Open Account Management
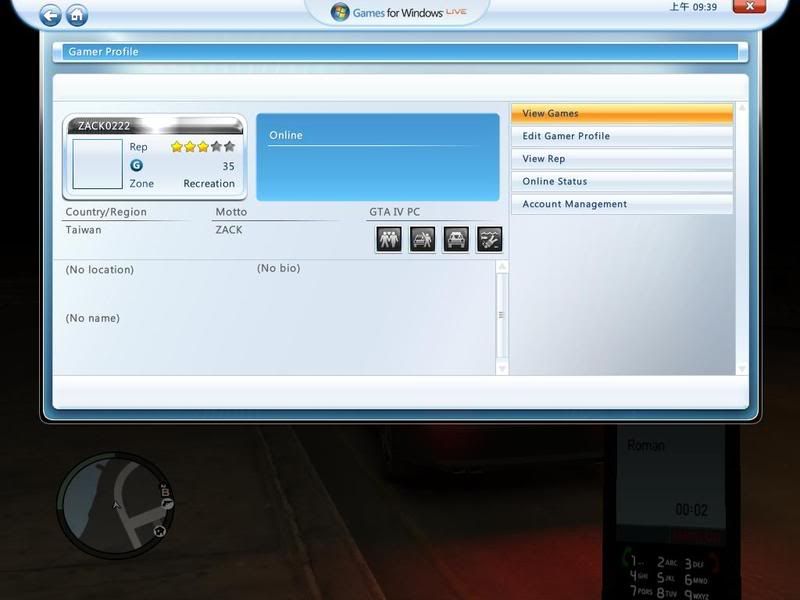The image size is (800, 600). pyautogui.click(x=621, y=204)
